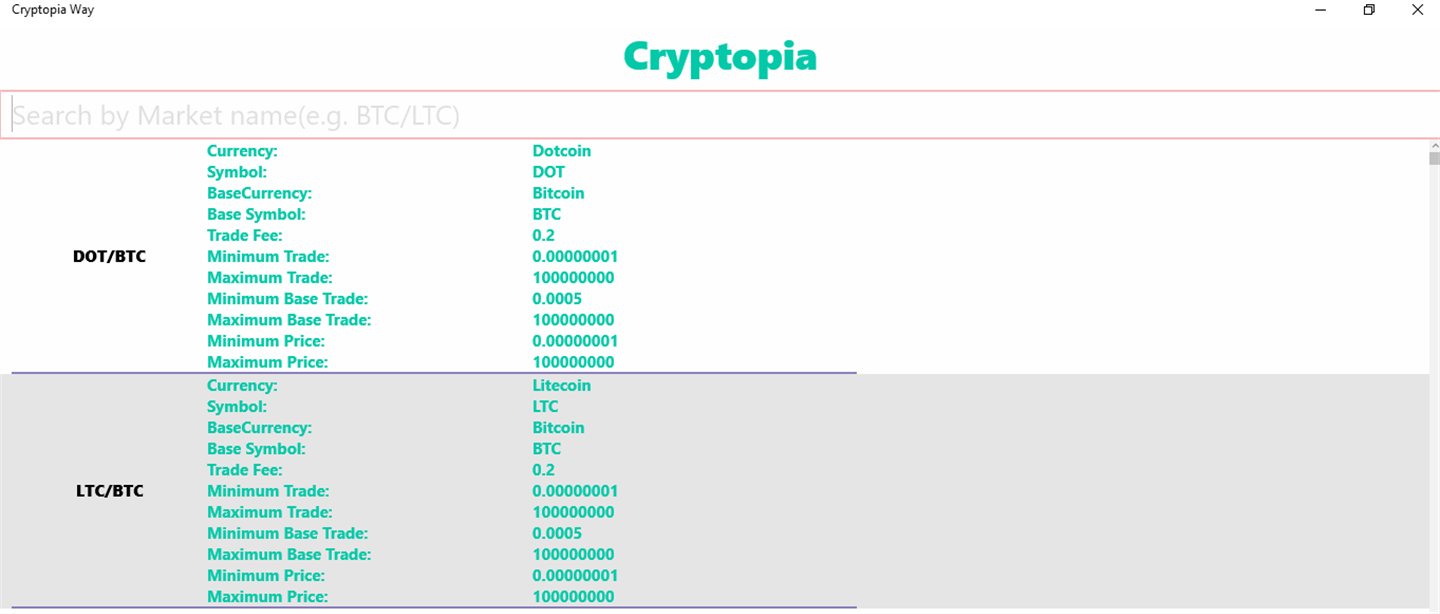Click the DOT symbol value
The width and height of the screenshot is (1440, 614).
click(x=549, y=172)
